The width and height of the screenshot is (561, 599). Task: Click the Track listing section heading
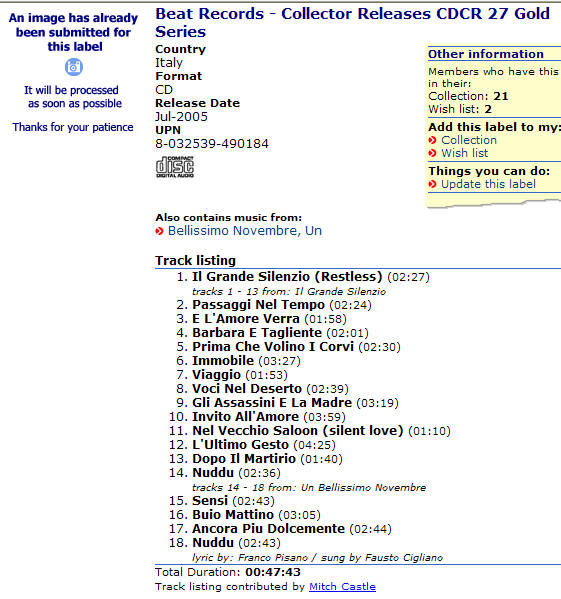click(196, 261)
